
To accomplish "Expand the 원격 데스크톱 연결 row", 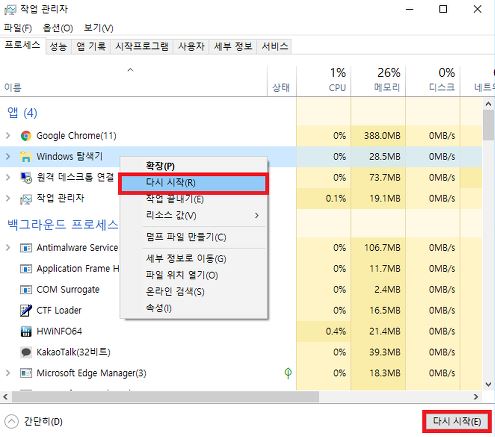I will (x=8, y=177).
